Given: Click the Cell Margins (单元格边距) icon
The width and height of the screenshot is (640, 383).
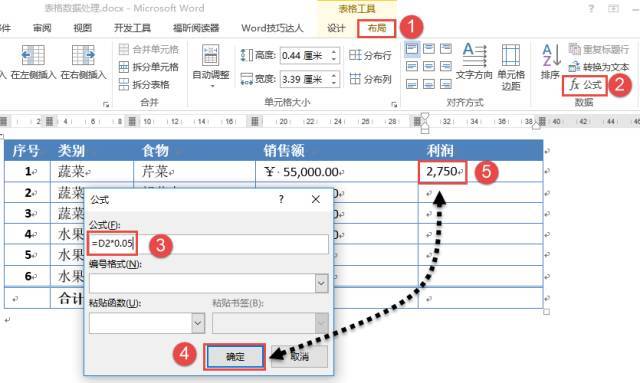Looking at the screenshot, I should tap(511, 55).
